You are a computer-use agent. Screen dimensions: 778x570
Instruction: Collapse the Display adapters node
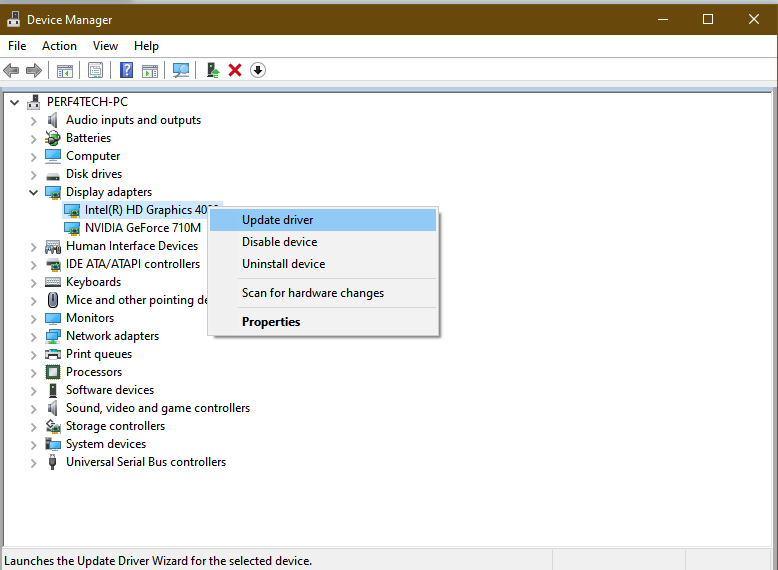(x=33, y=192)
